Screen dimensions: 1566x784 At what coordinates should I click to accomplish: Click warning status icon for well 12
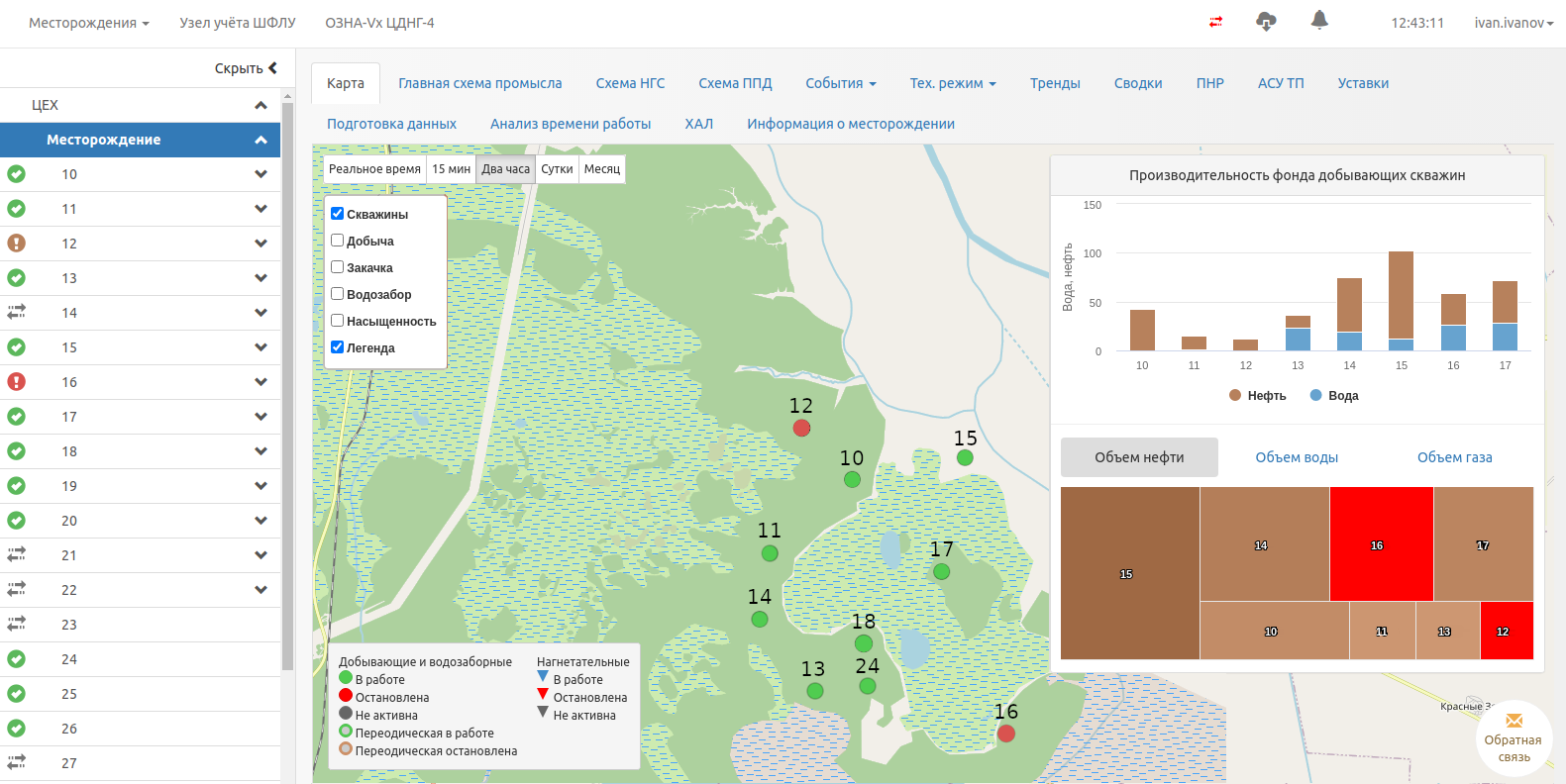(17, 244)
